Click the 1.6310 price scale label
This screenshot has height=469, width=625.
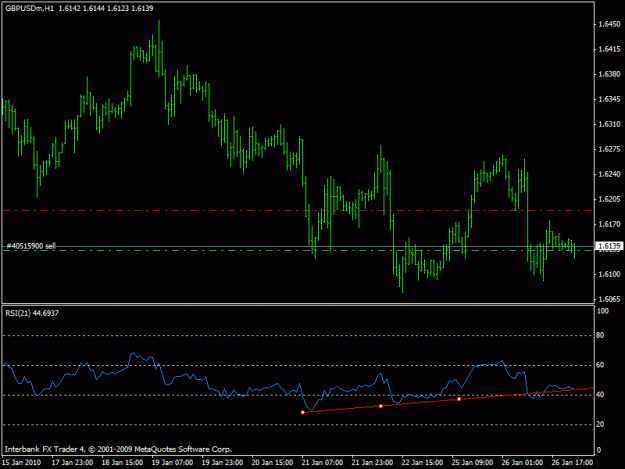(x=609, y=124)
